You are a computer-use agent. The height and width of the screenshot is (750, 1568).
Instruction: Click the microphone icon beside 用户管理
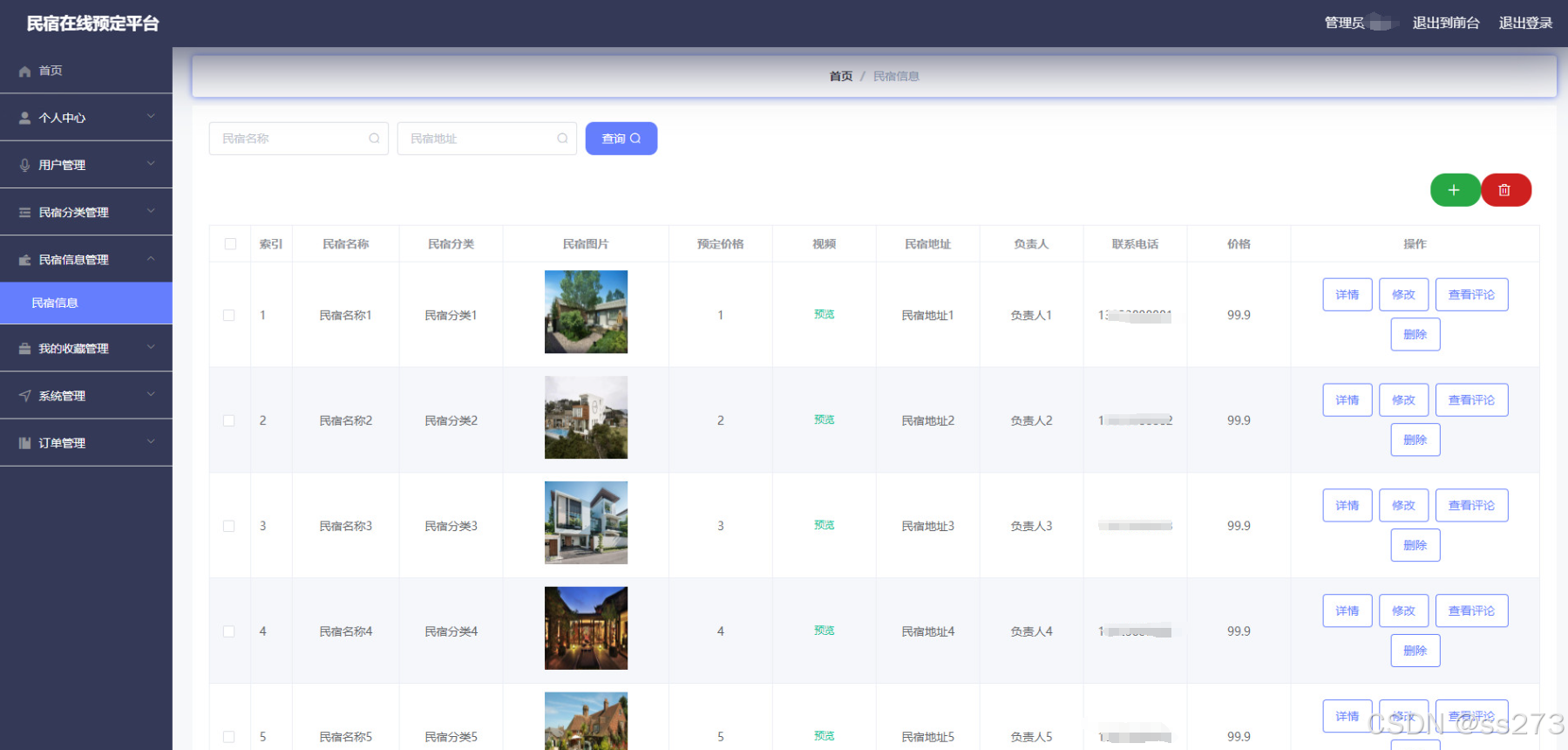pyautogui.click(x=24, y=165)
